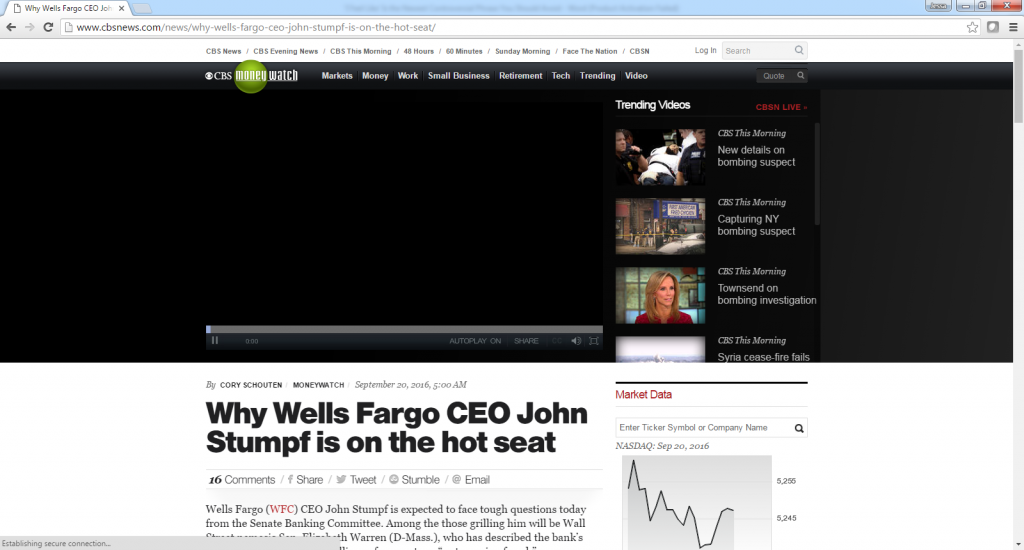Viewport: 1024px width, 550px height.
Task: Open the Chrome menu hamburger icon
Action: click(1013, 27)
